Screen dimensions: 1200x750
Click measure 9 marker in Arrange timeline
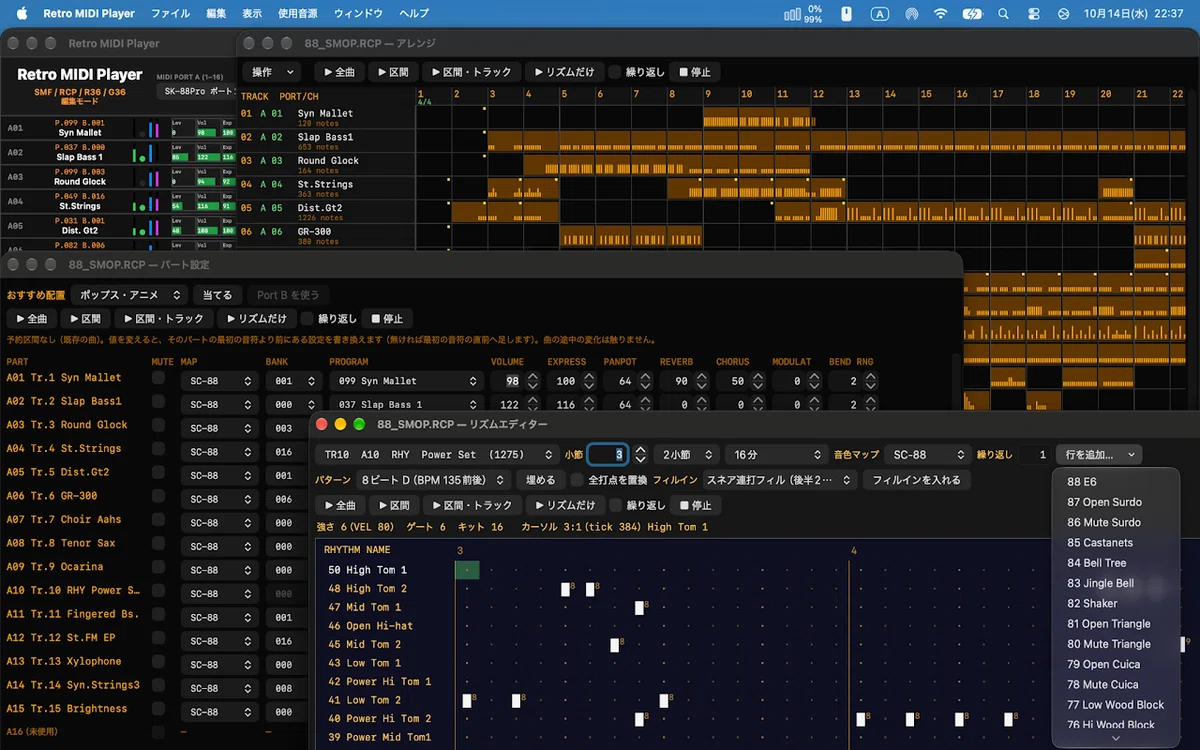point(707,94)
